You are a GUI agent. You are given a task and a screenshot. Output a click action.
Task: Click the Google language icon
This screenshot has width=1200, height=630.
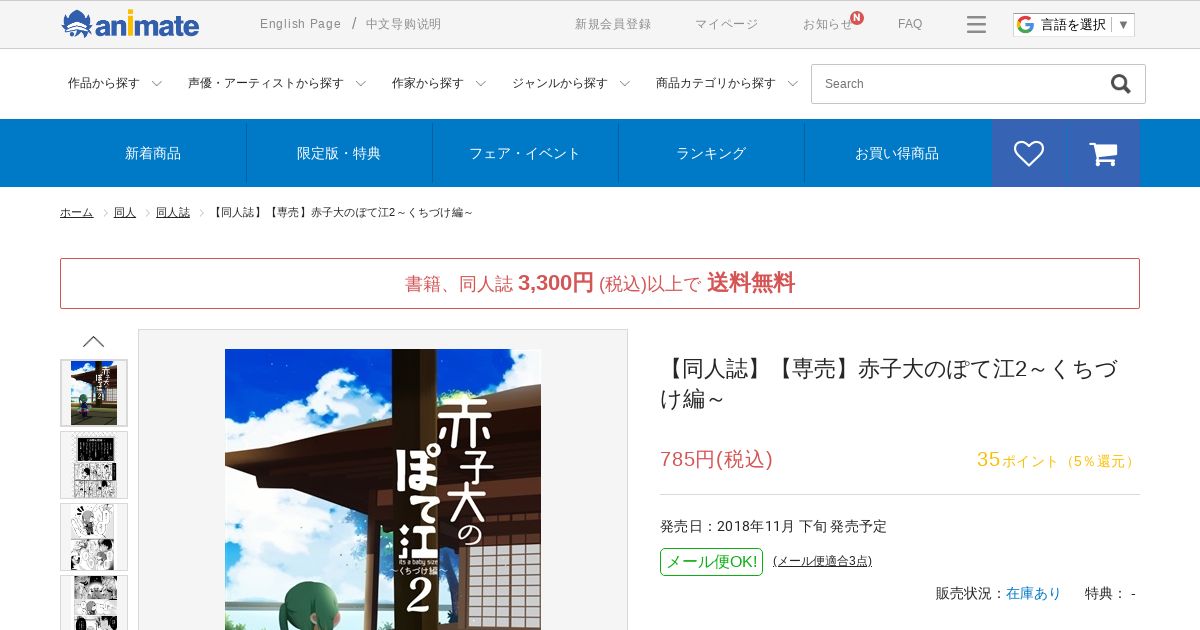(1026, 24)
